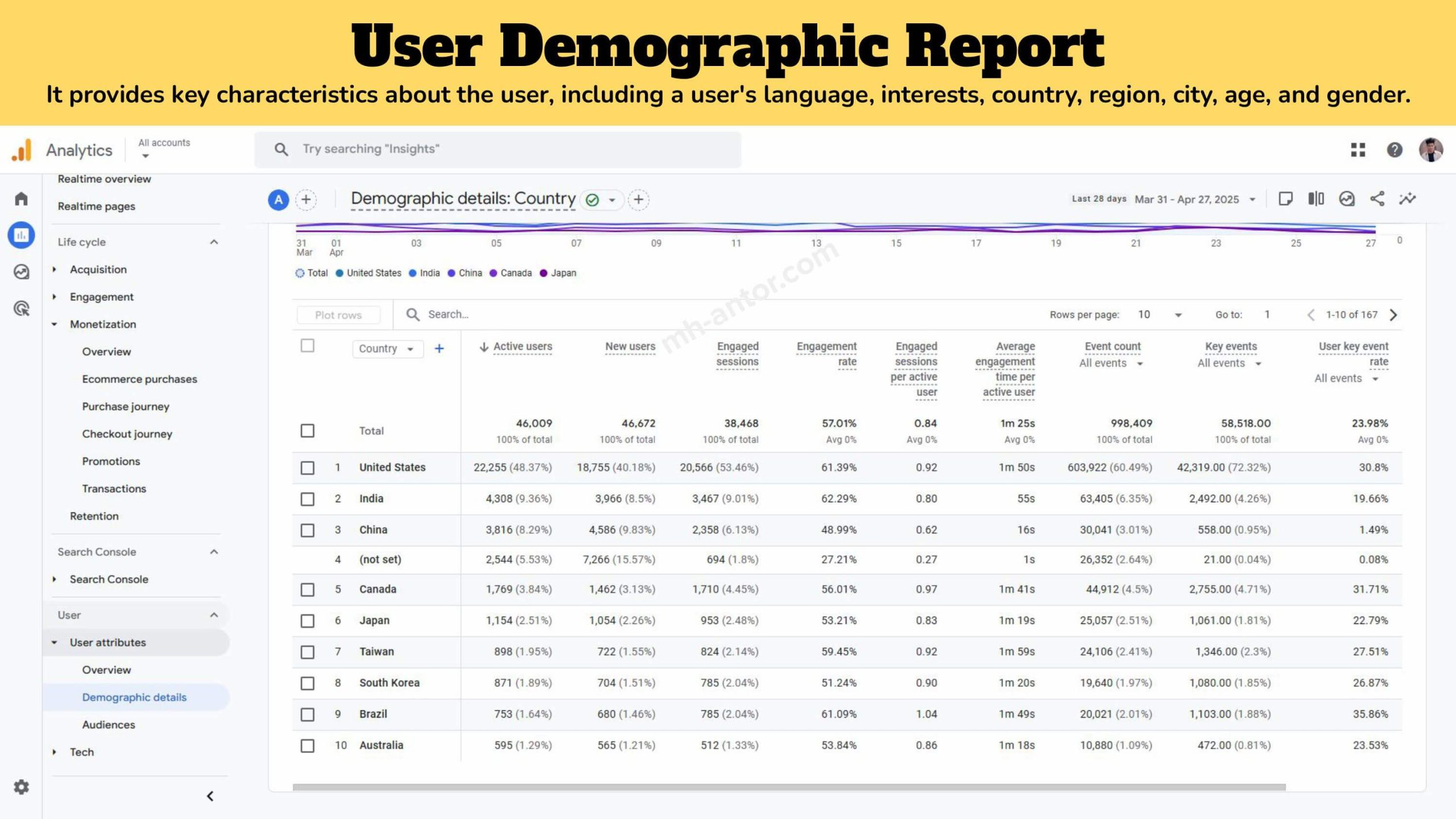Check the Canada row checkbox
1456x819 pixels.
coord(307,589)
